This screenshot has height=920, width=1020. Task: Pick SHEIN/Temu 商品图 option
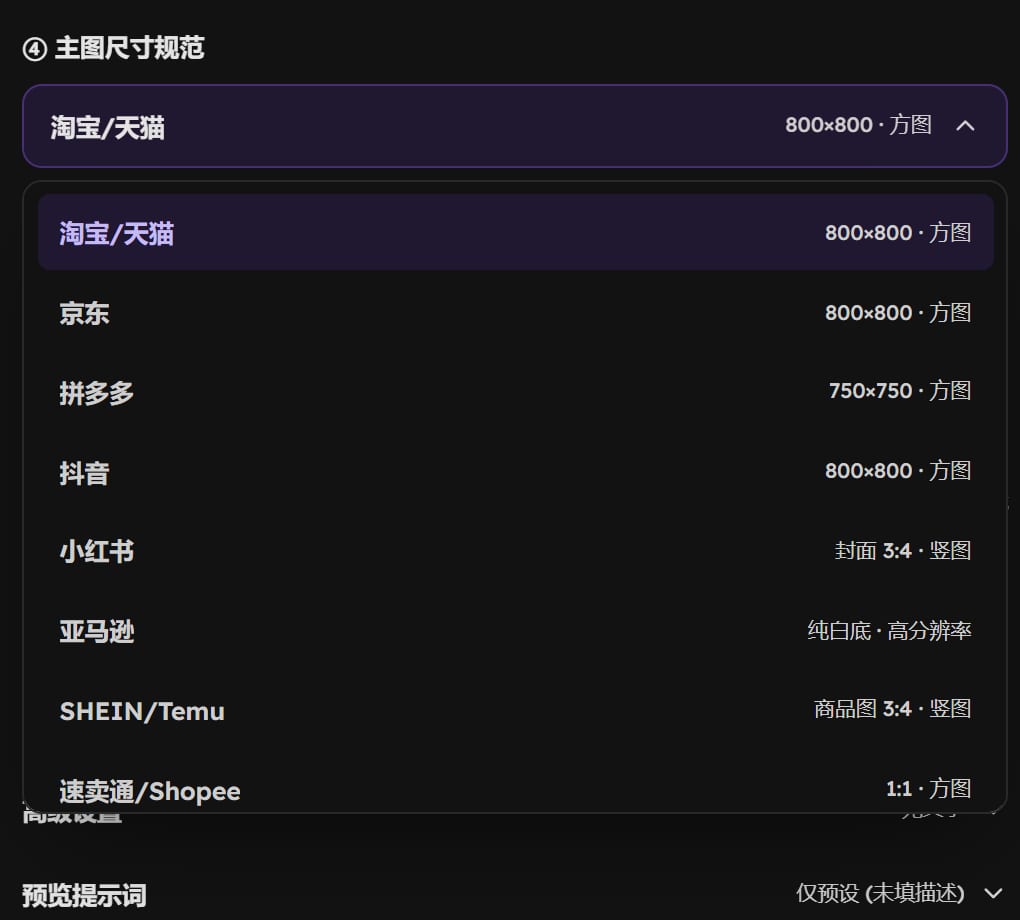click(x=515, y=710)
